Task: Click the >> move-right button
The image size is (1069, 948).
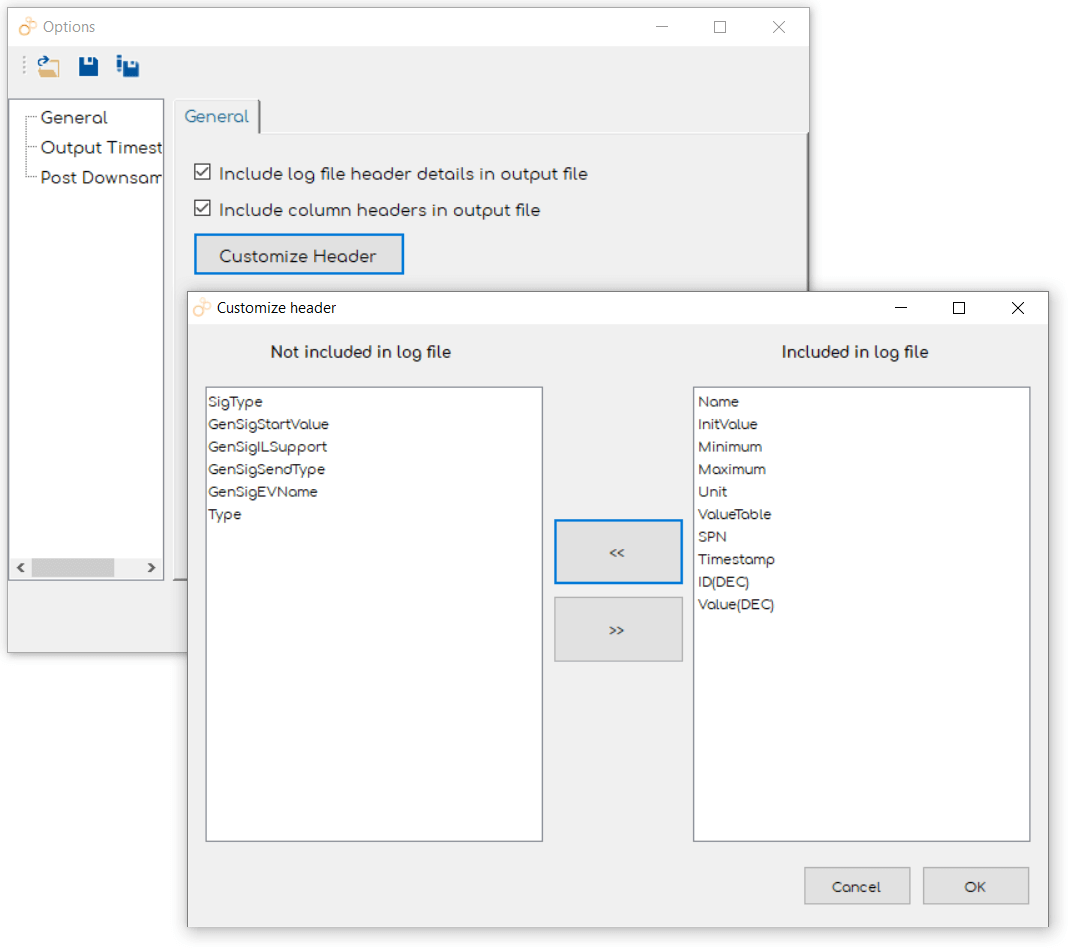Action: click(618, 630)
